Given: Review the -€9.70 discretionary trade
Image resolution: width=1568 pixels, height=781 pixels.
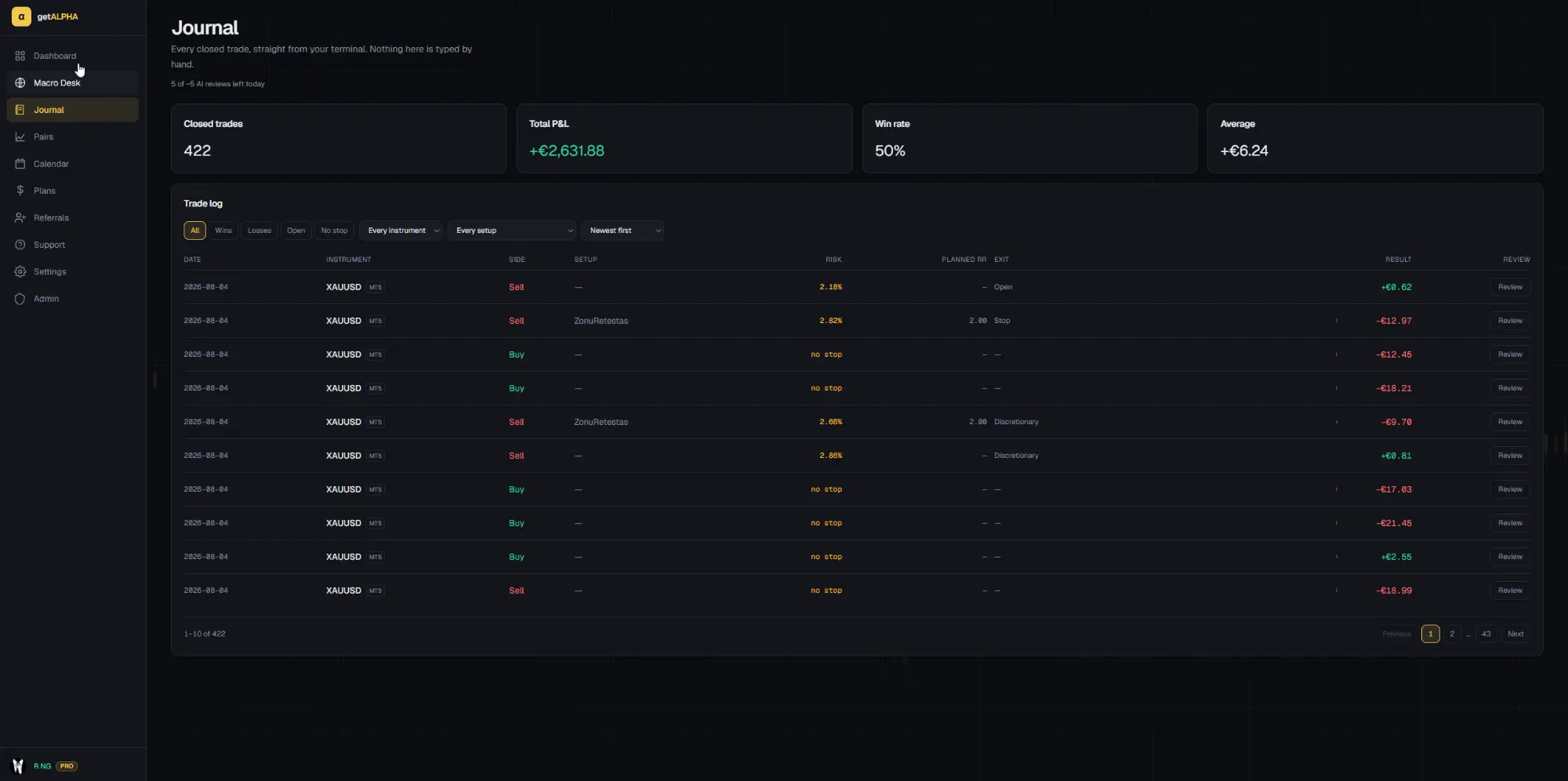Looking at the screenshot, I should coord(1510,422).
